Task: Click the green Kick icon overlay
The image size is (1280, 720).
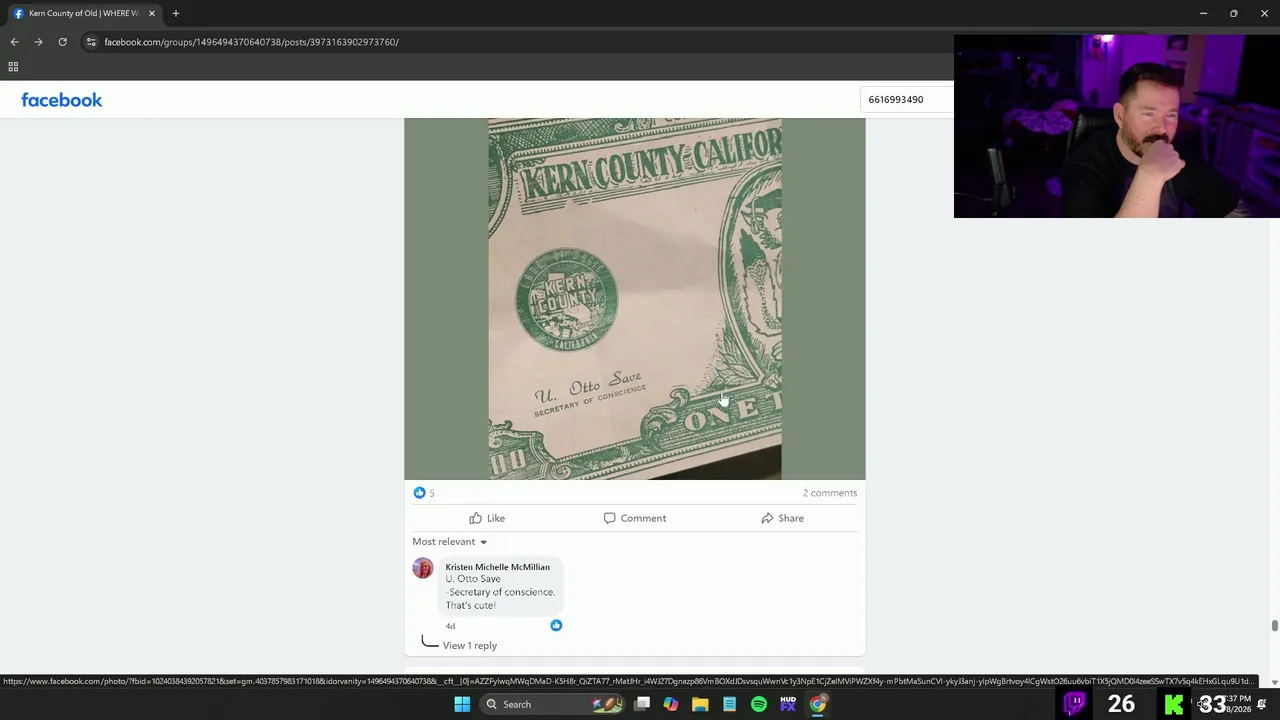Action: point(1174,705)
